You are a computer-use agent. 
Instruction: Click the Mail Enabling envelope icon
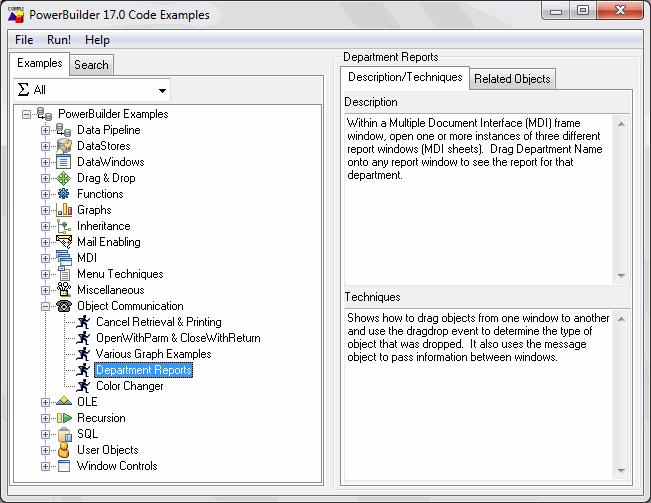64,242
